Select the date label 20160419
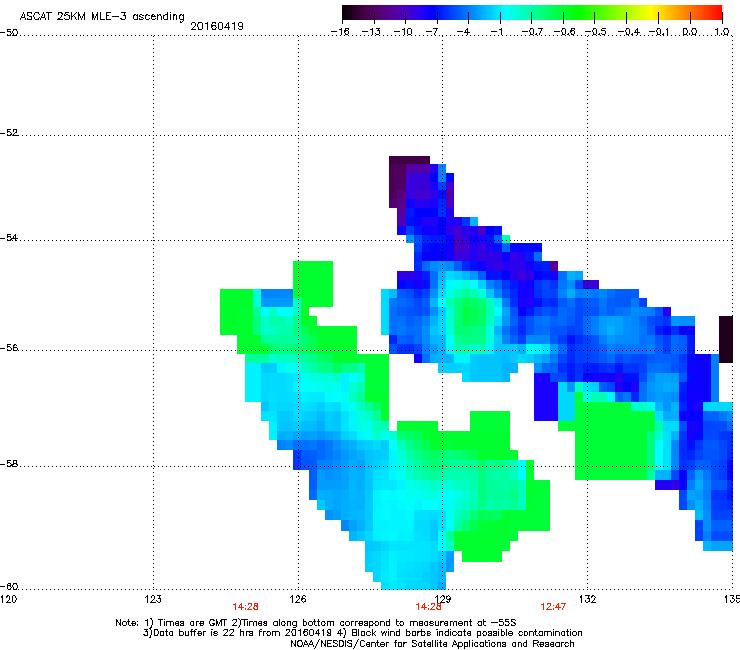Viewport: 740px width, 650px height. 217,26
